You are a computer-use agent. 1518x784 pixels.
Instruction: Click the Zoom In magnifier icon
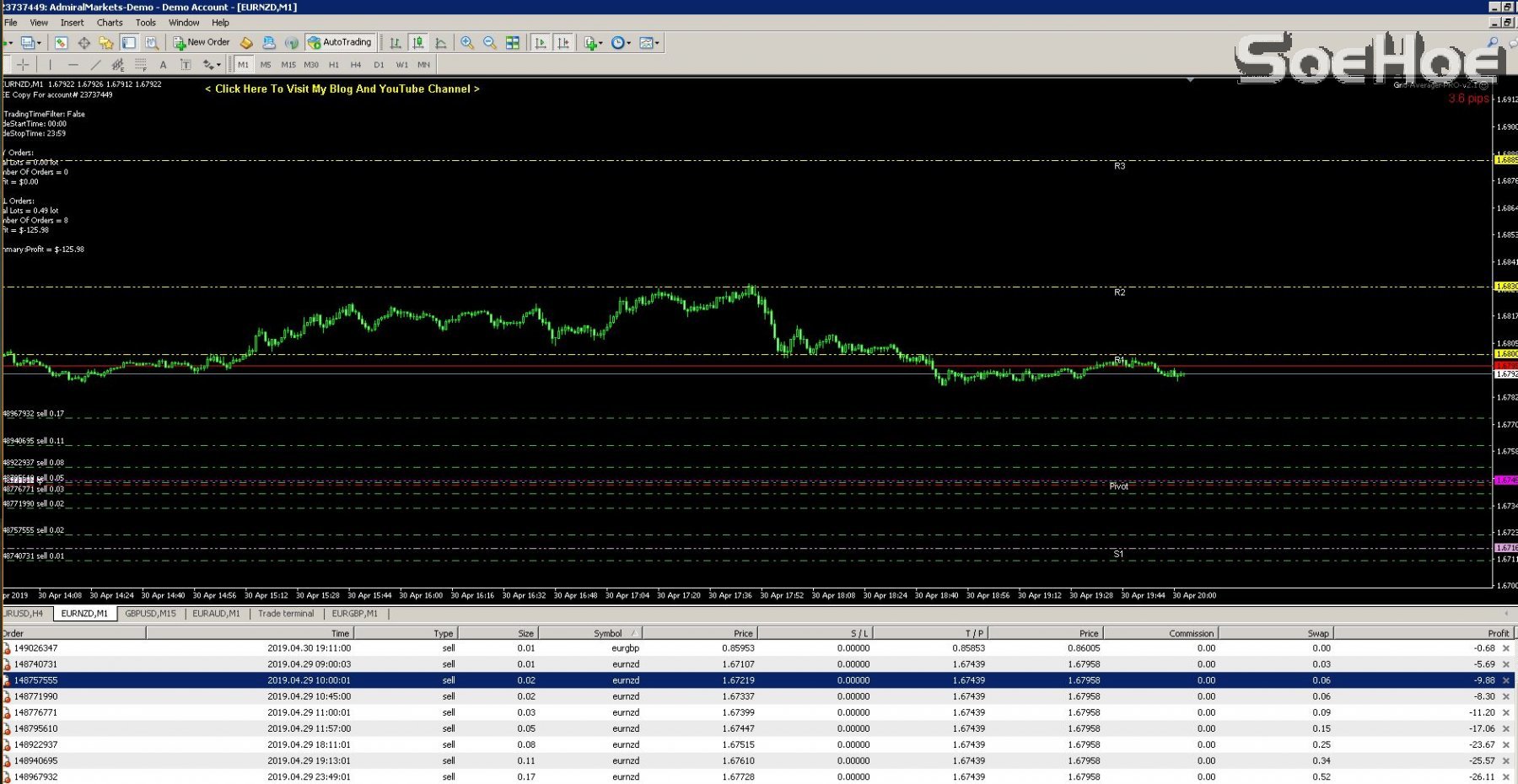(466, 42)
